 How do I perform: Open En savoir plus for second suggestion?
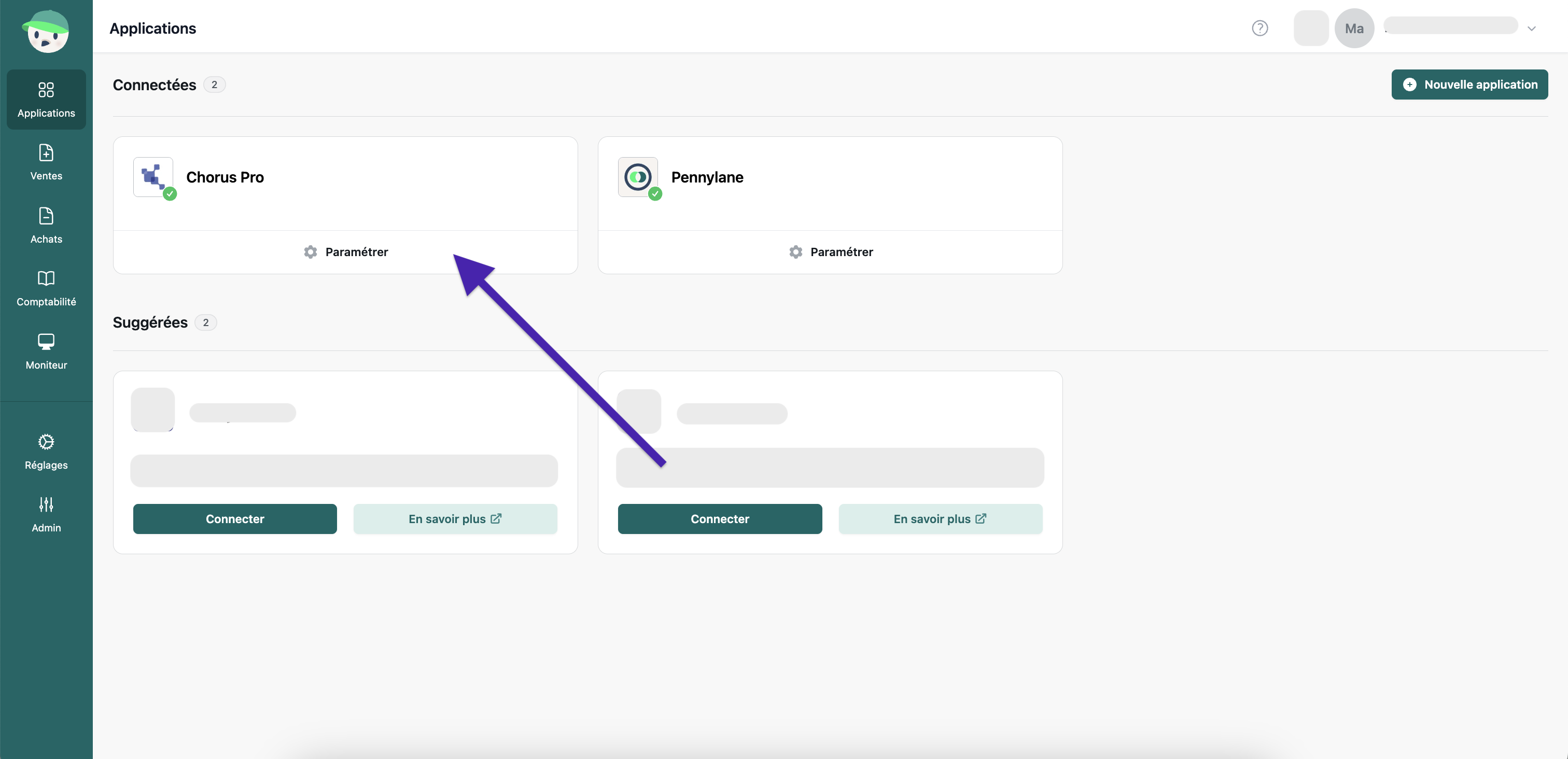click(940, 518)
